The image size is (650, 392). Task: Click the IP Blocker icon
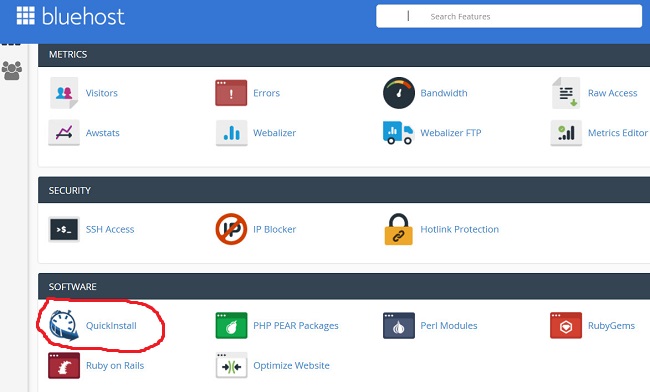(x=231, y=229)
